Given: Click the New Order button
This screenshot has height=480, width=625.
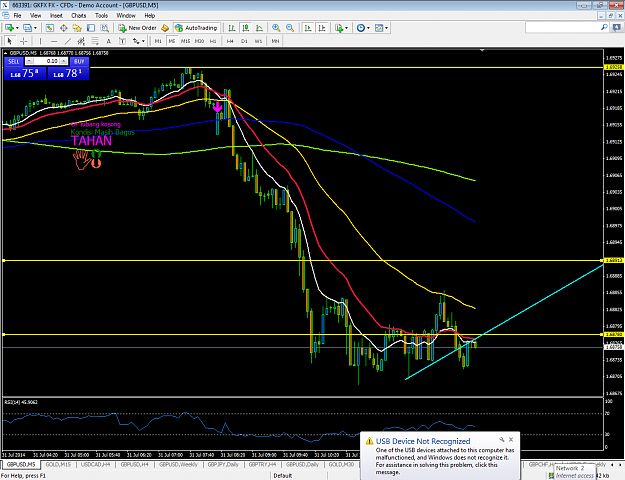Looking at the screenshot, I should pyautogui.click(x=138, y=28).
